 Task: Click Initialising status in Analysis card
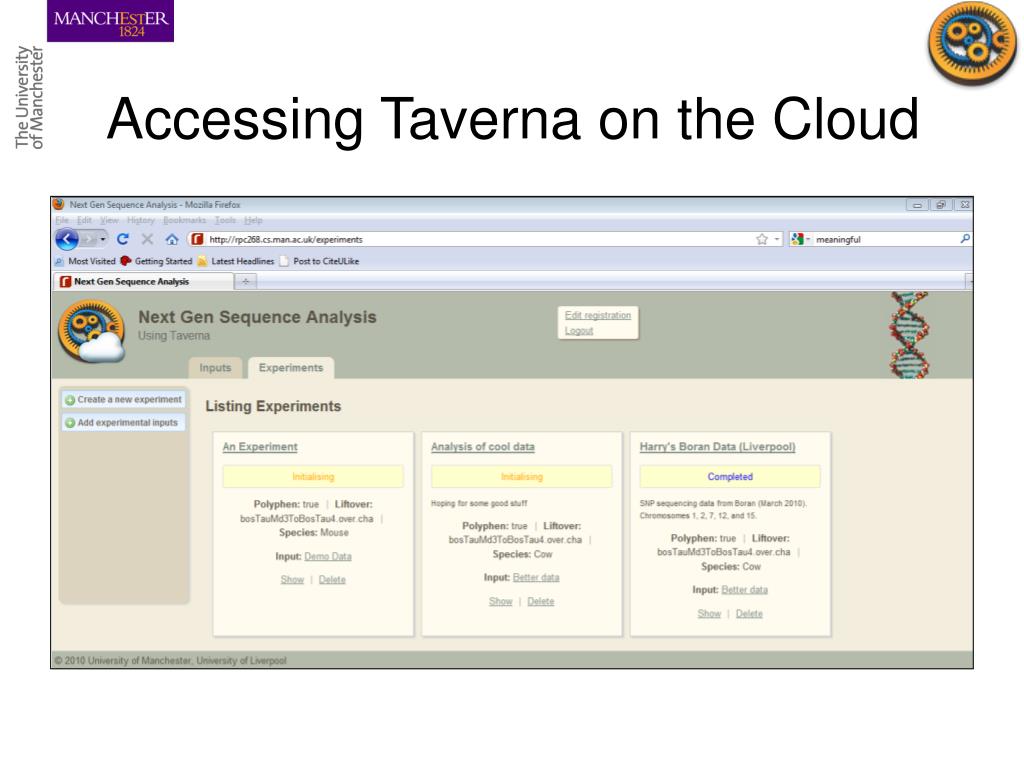tap(521, 477)
